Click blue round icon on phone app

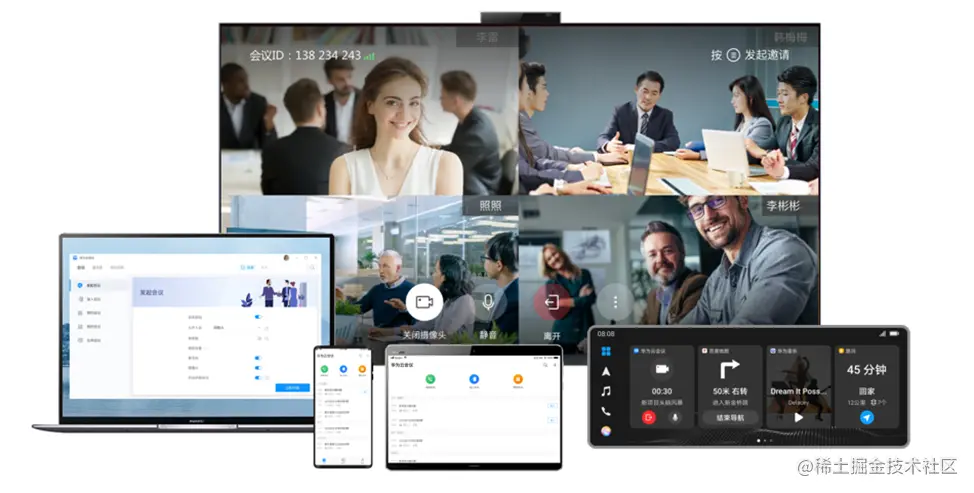pos(343,369)
